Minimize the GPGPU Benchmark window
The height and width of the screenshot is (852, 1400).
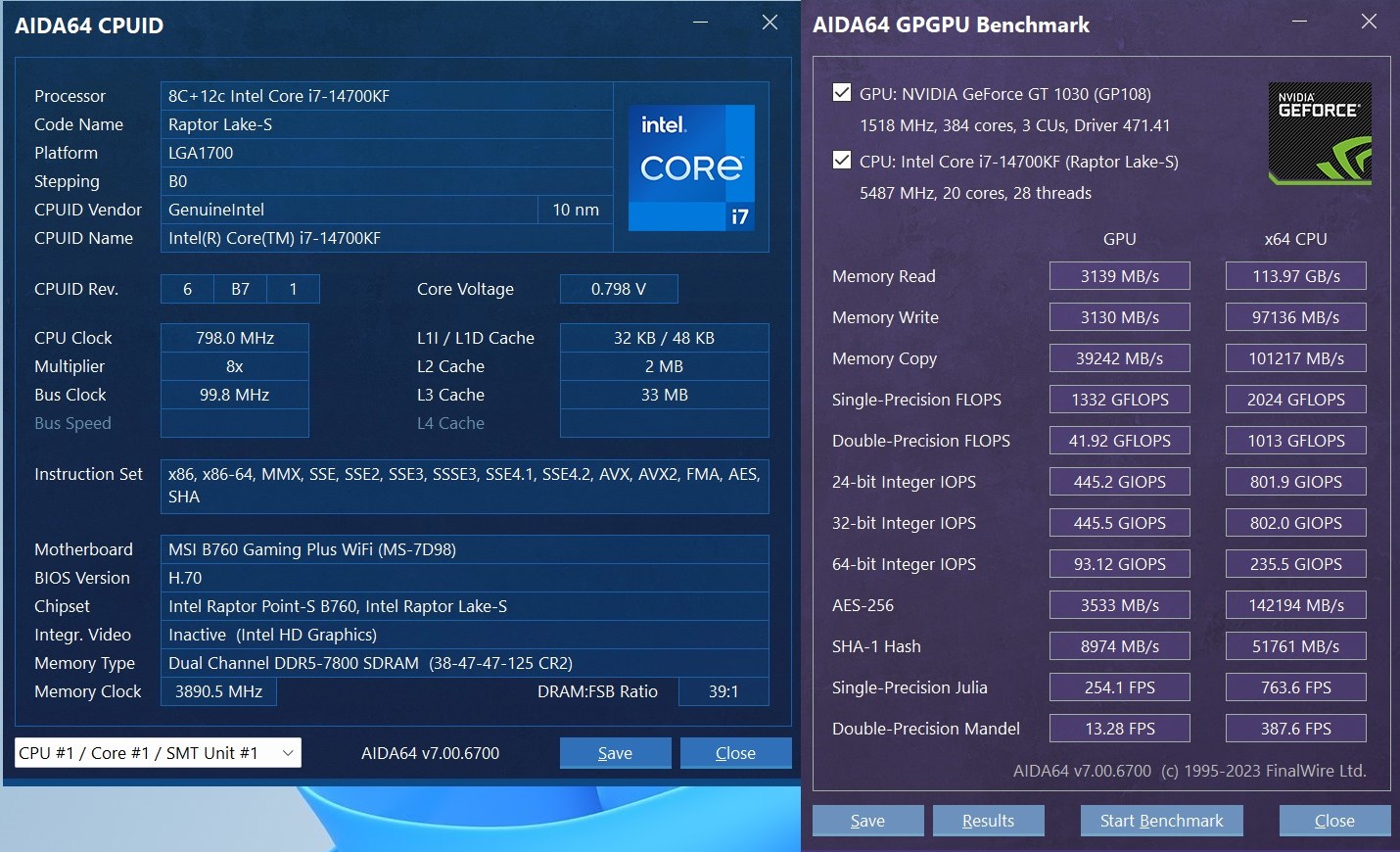(x=1300, y=22)
